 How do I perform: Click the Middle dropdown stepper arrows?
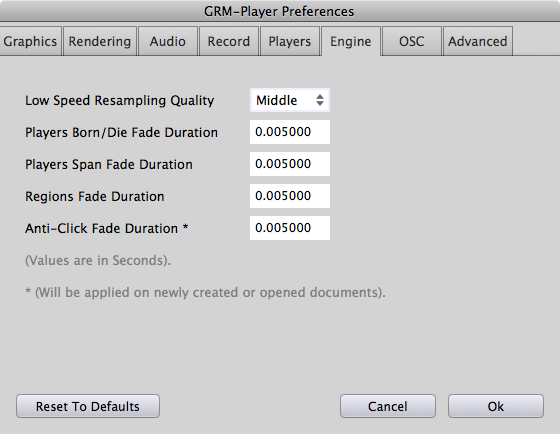click(x=320, y=100)
